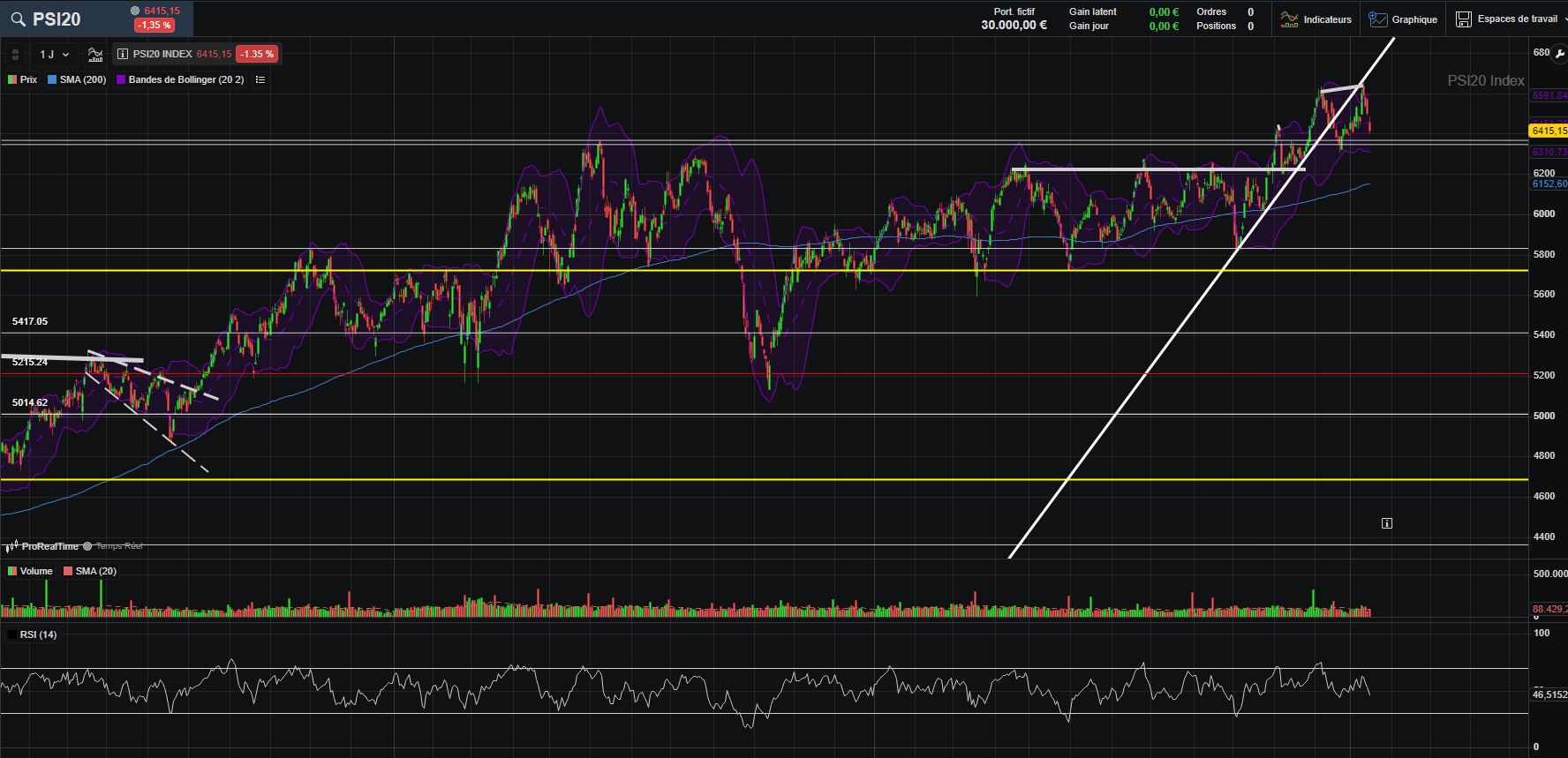
Task: Click the 5215.24 level label
Action: [30, 362]
